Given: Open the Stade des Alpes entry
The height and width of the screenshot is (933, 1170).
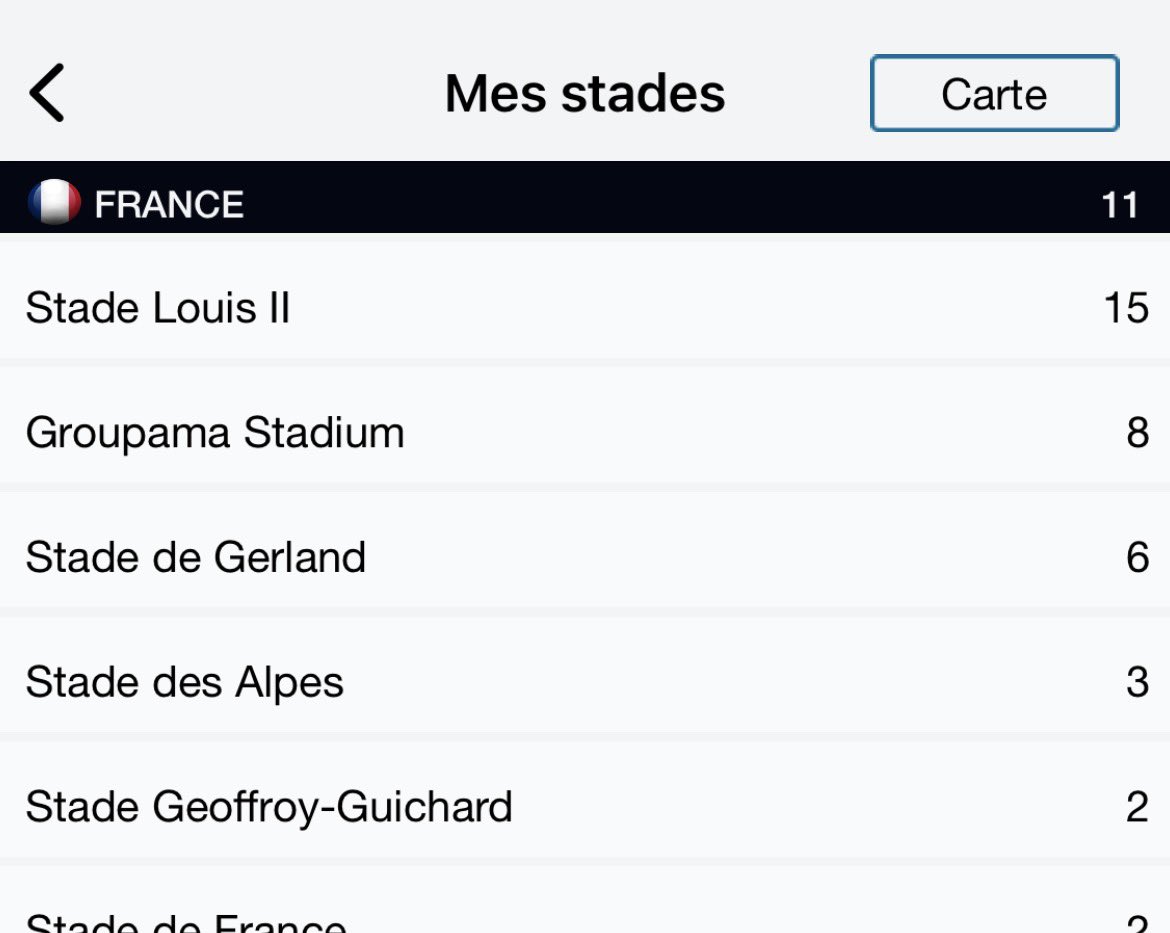Looking at the screenshot, I should click(185, 682).
